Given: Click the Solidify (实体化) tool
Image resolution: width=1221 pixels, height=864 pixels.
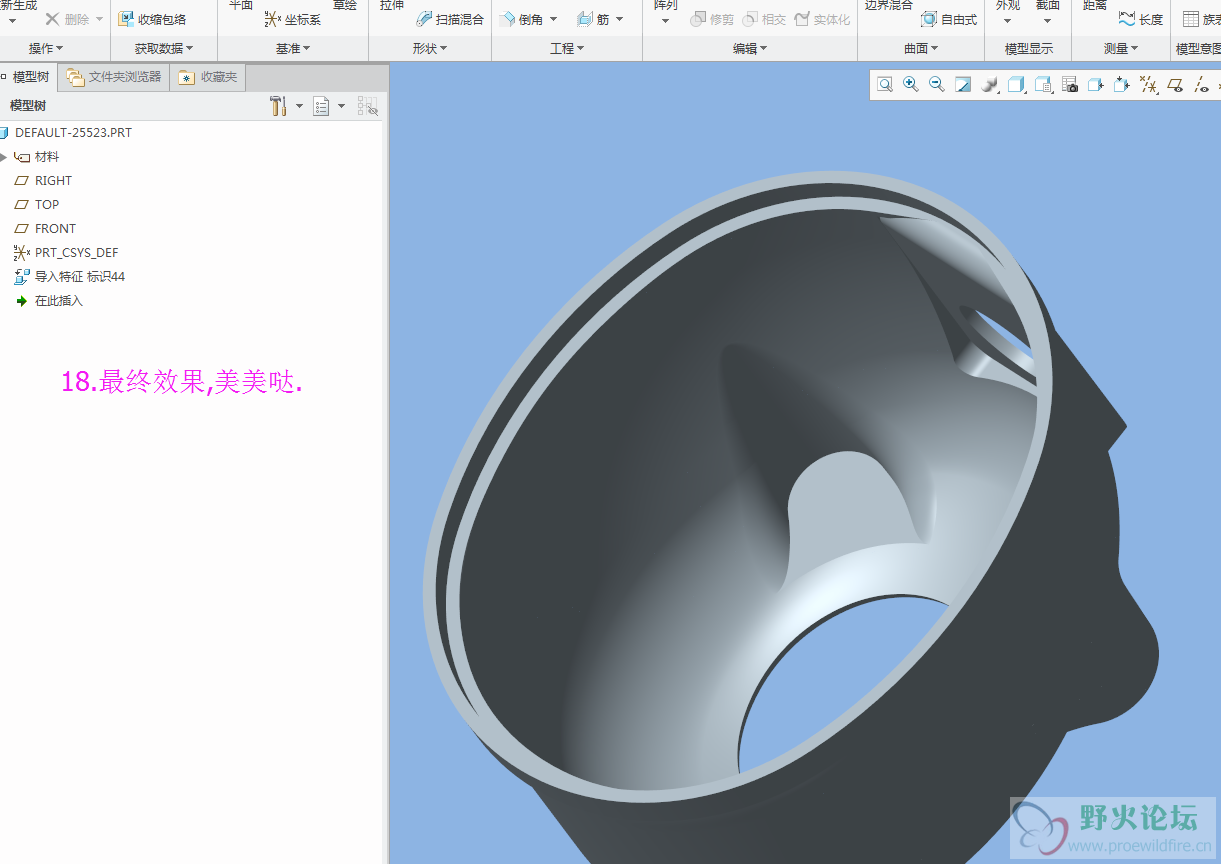Looking at the screenshot, I should click(x=822, y=19).
